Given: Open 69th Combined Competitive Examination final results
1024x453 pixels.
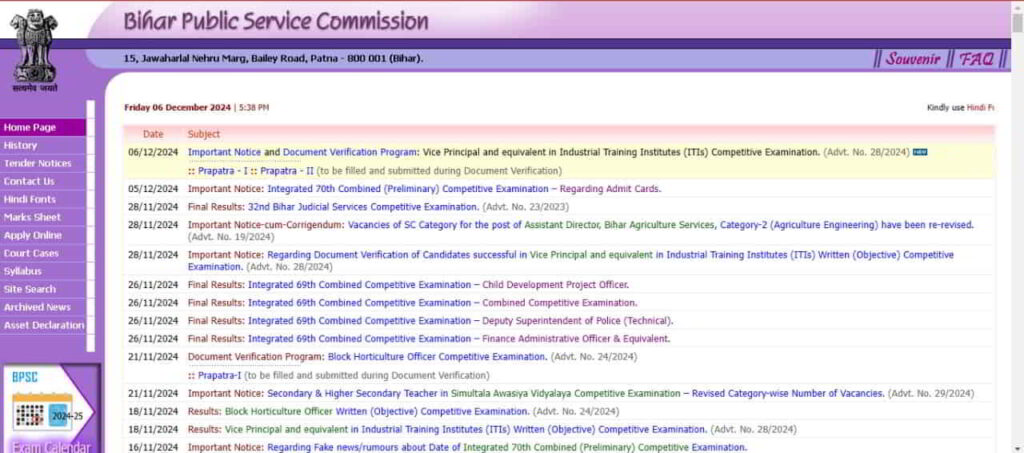Looking at the screenshot, I should (442, 303).
